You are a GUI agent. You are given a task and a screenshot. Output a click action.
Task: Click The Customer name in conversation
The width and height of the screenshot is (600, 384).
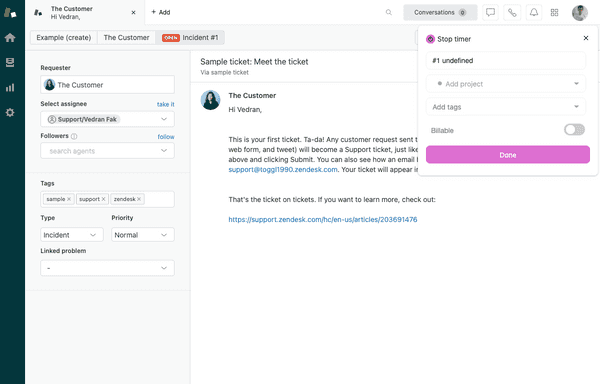(252, 96)
